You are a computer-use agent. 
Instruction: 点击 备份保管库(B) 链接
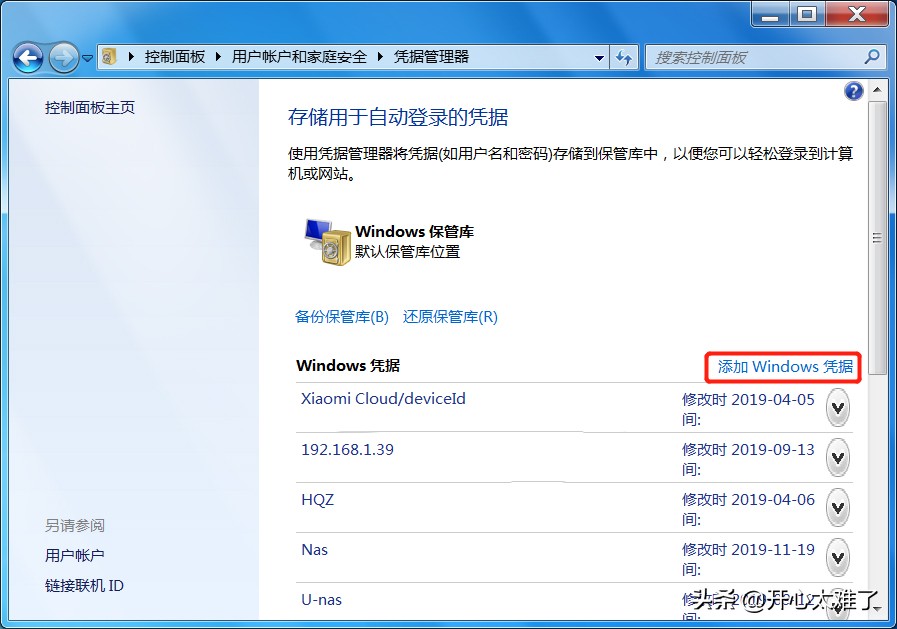pyautogui.click(x=342, y=316)
